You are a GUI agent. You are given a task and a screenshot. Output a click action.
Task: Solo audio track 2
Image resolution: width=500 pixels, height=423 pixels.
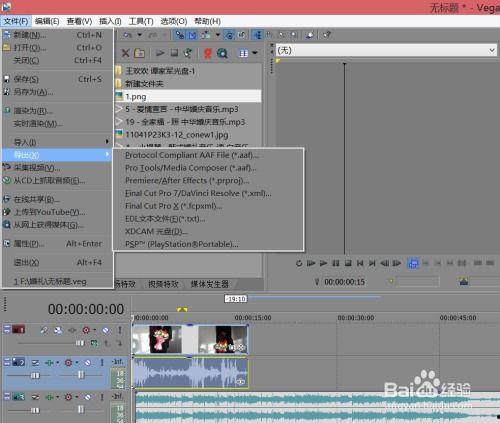point(102,363)
